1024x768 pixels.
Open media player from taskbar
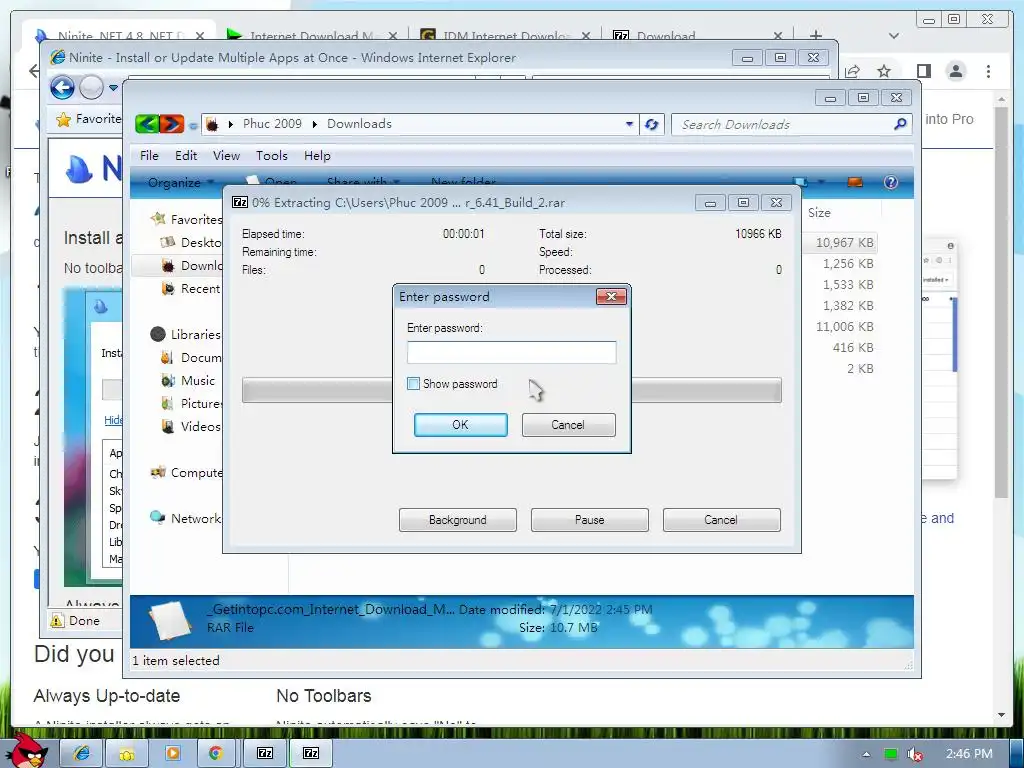pyautogui.click(x=173, y=753)
